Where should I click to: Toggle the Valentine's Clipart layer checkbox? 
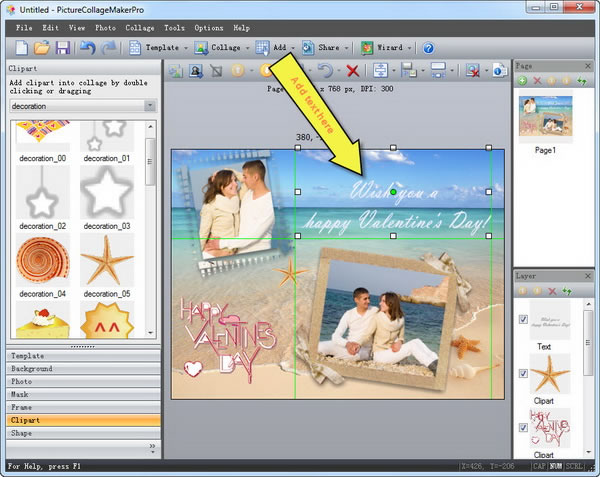pos(523,428)
